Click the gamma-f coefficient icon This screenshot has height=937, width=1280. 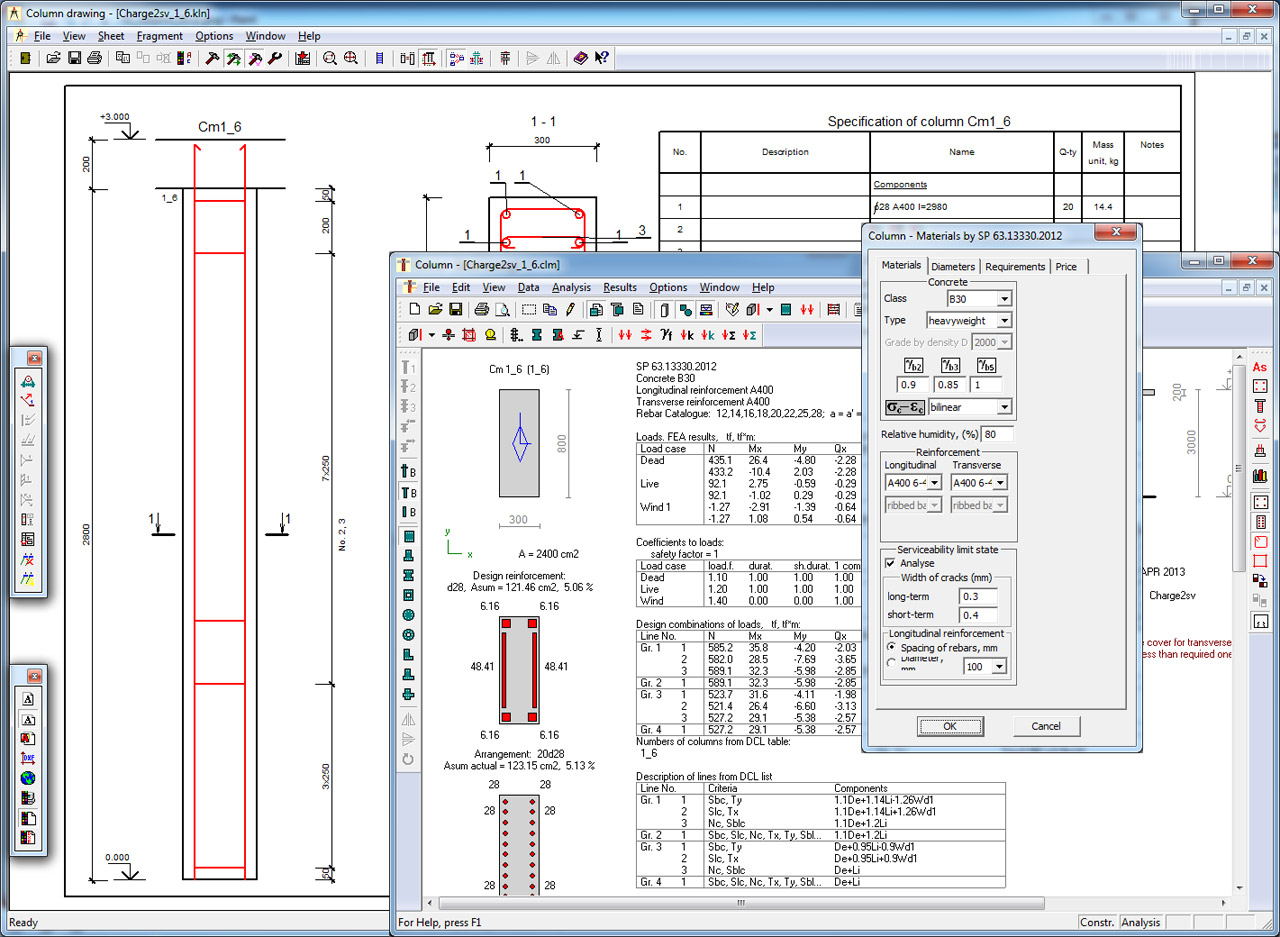click(666, 335)
